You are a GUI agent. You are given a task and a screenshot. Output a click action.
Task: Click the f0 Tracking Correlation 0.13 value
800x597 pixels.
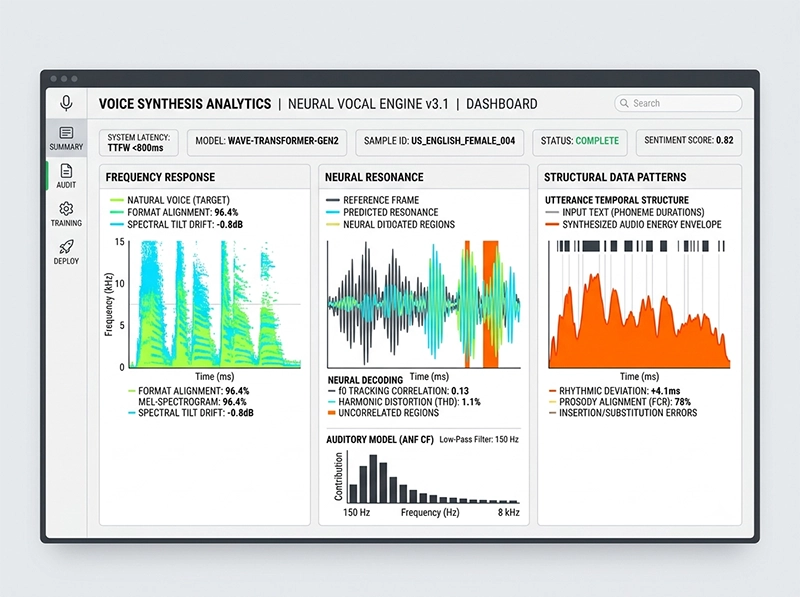pos(460,391)
